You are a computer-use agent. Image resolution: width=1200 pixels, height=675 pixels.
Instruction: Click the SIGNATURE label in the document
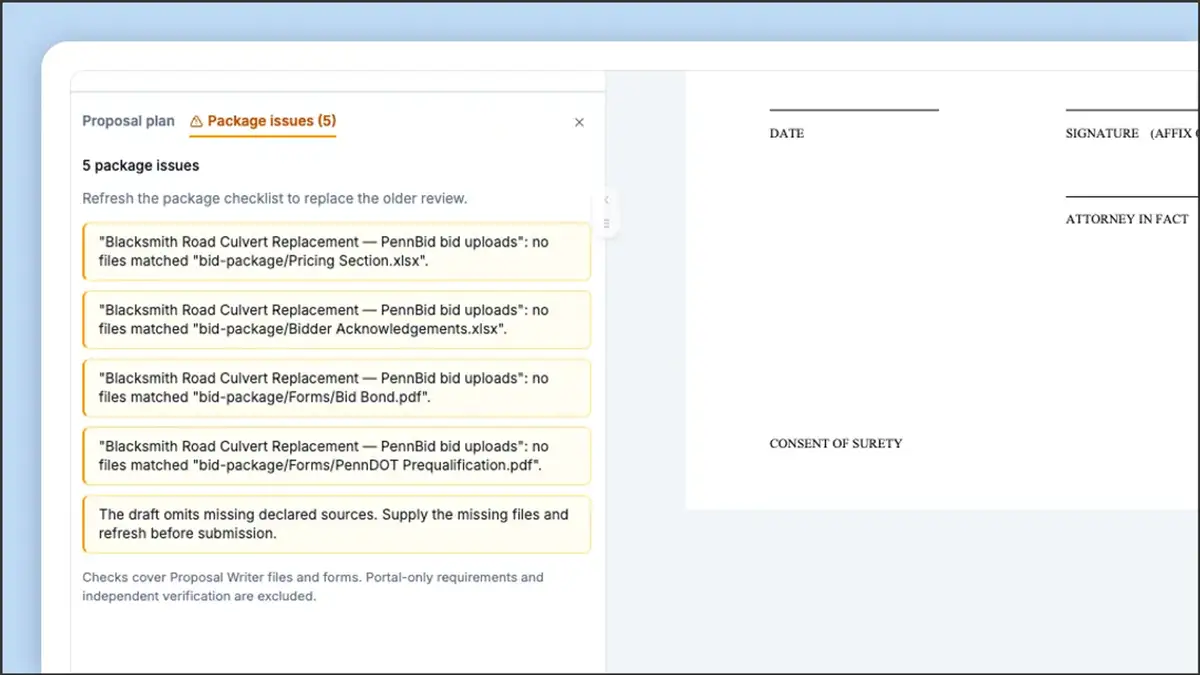tap(1102, 134)
